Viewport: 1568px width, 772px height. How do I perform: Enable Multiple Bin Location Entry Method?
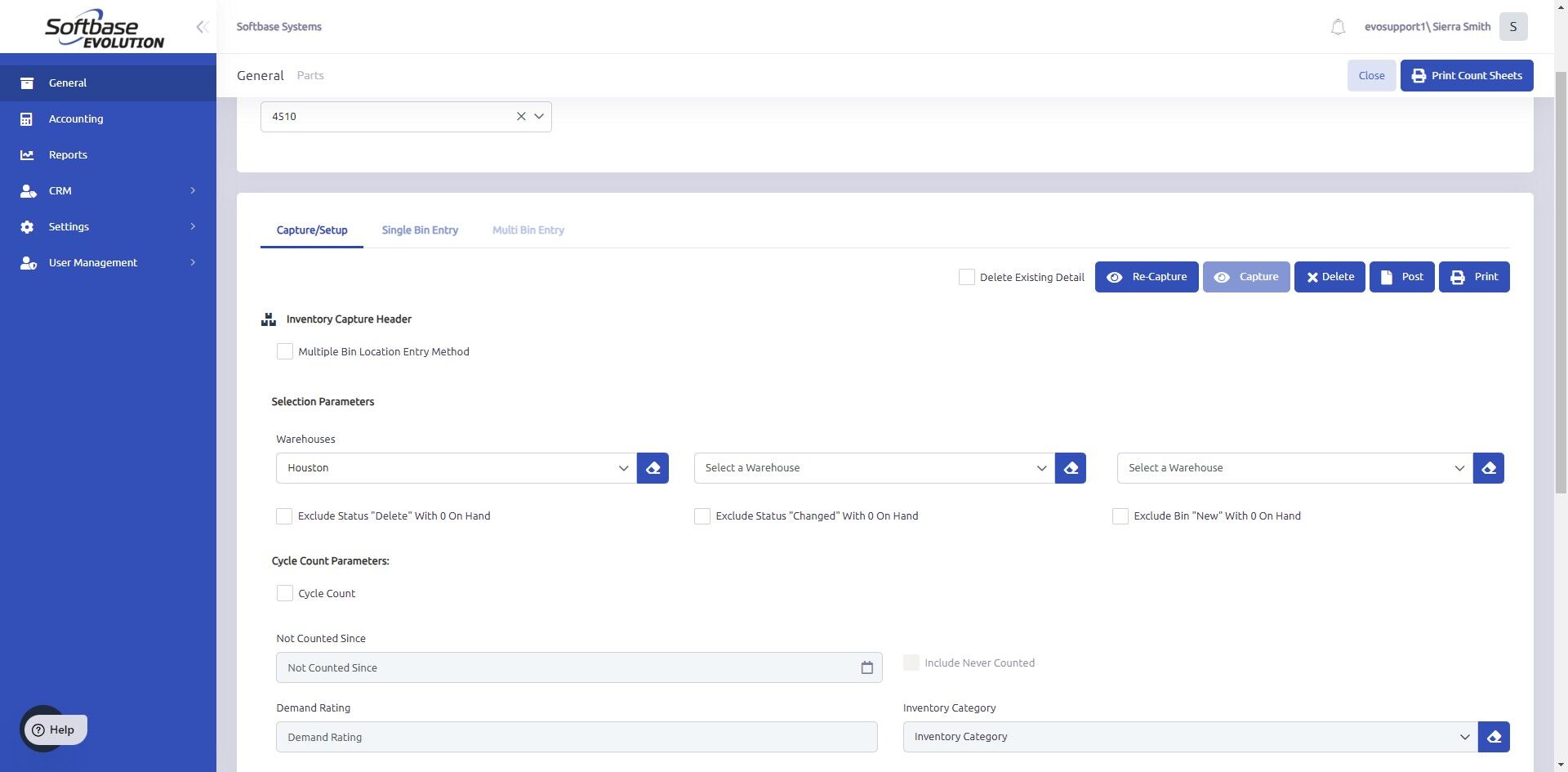285,351
